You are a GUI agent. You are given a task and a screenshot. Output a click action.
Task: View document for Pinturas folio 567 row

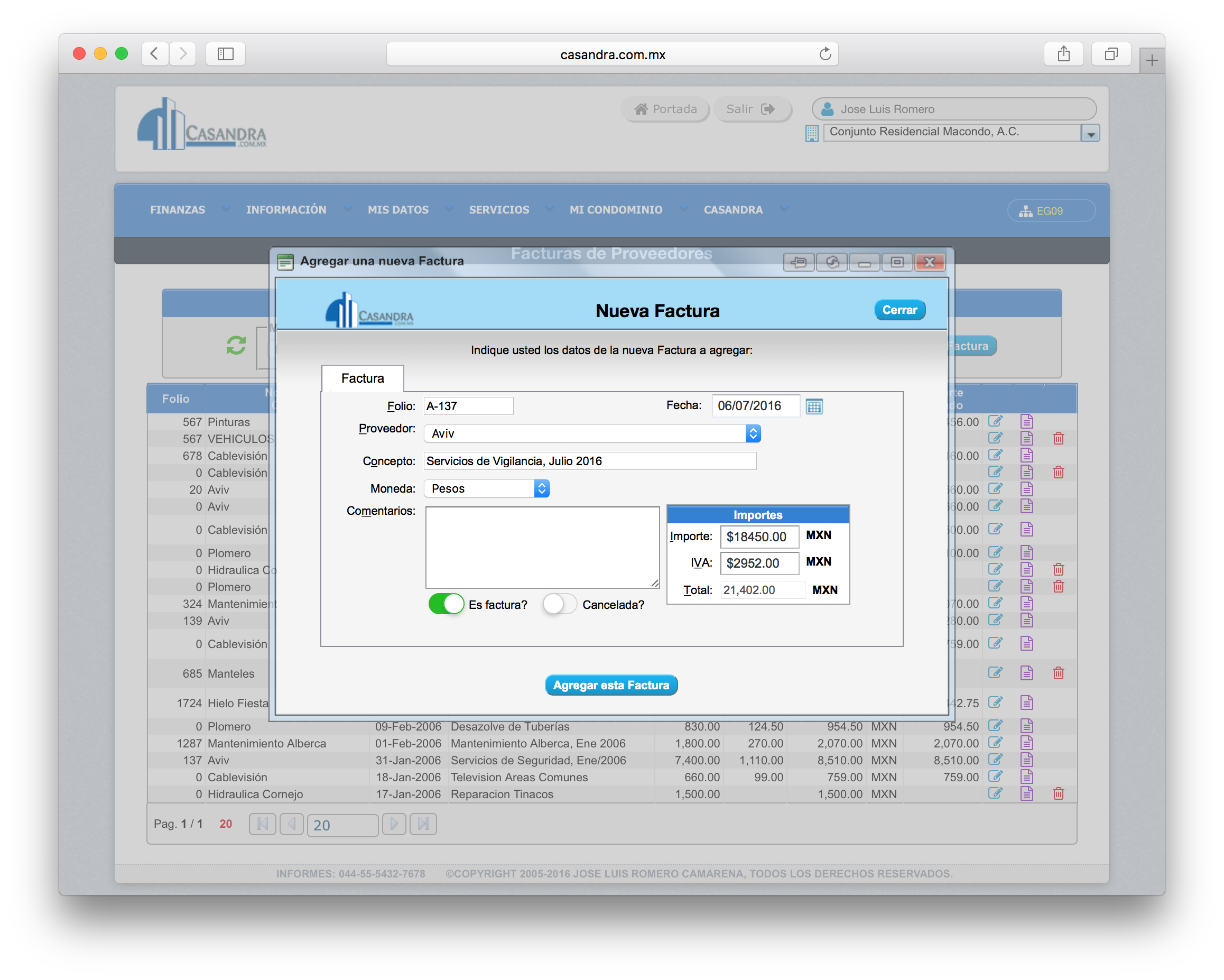1026,421
